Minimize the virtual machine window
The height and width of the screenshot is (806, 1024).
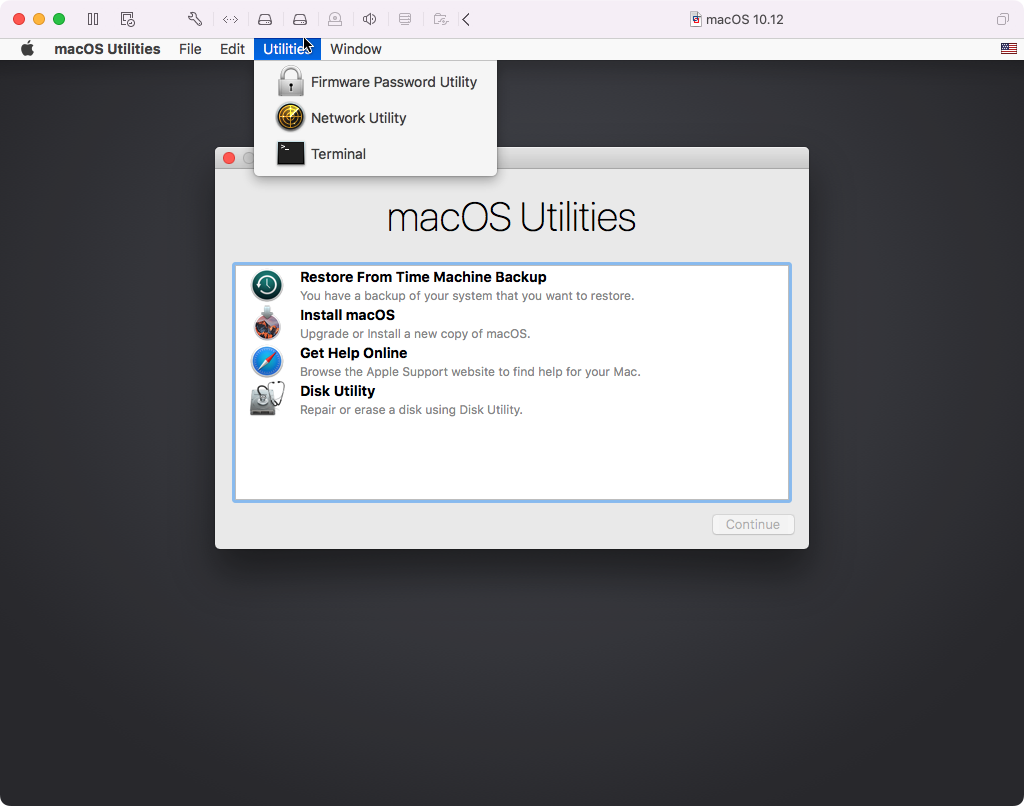click(x=39, y=20)
